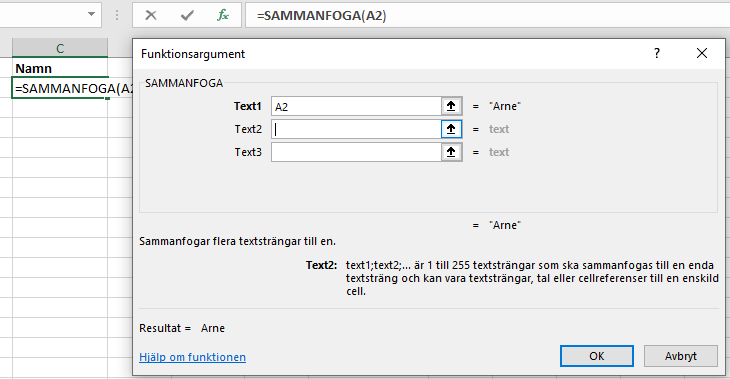Expand the Name Box dropdown arrow
730x379 pixels.
pos(91,14)
